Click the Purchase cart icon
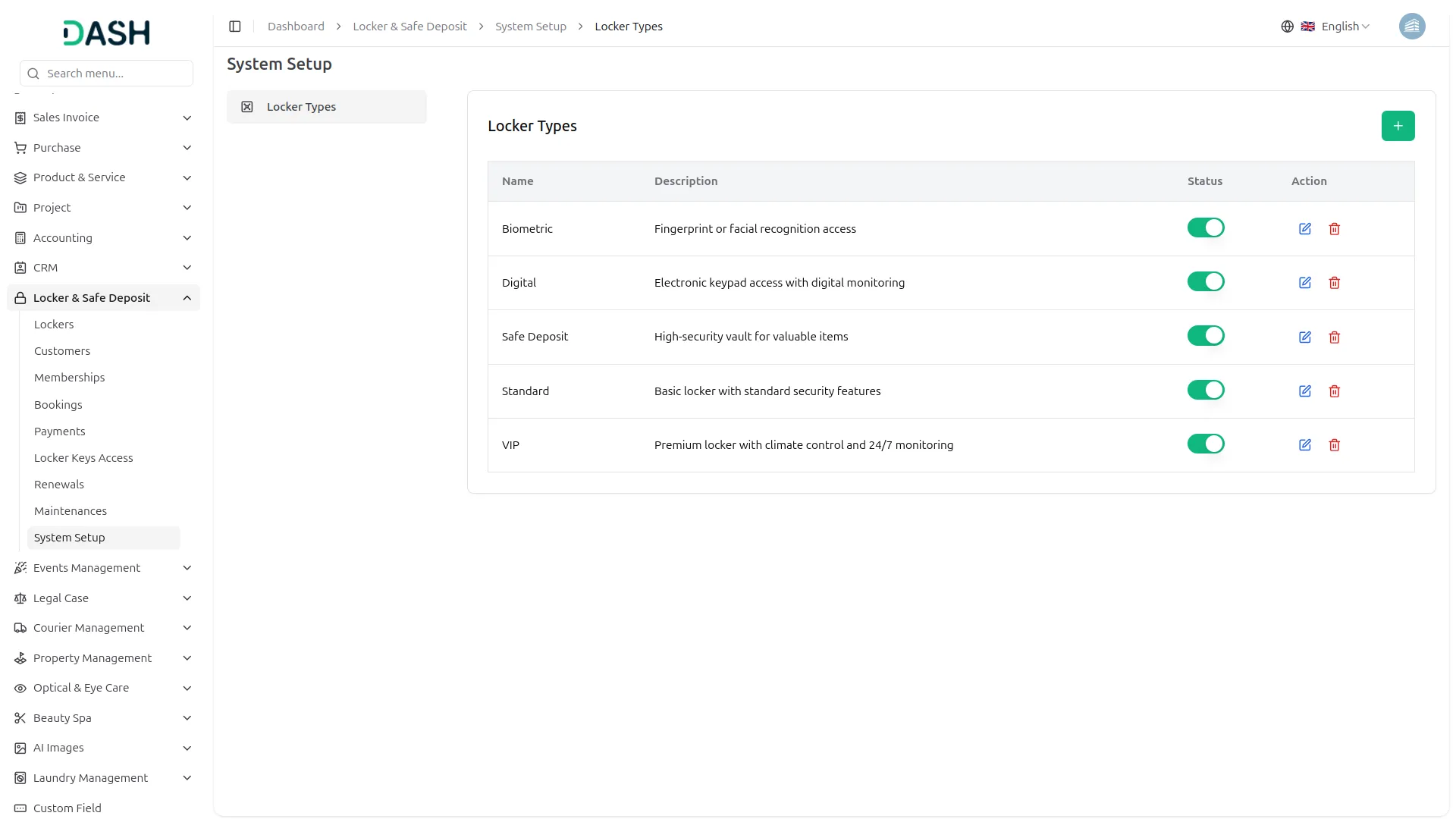This screenshot has height=819, width=1456. point(20,147)
